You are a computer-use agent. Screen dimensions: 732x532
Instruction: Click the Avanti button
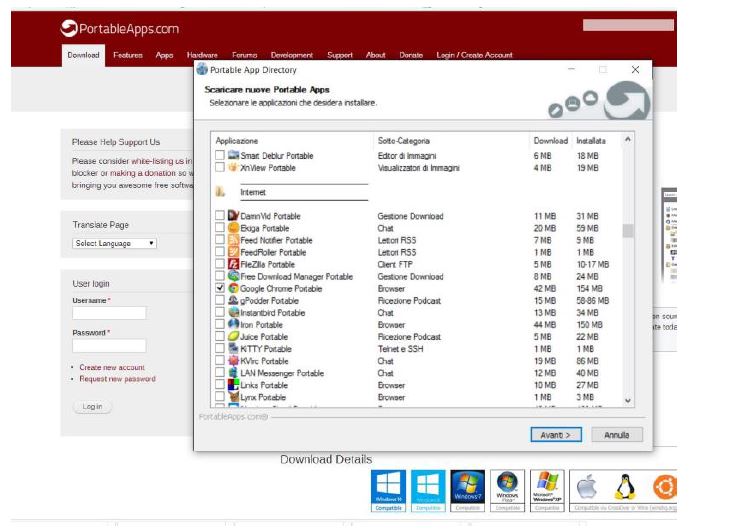tap(556, 434)
